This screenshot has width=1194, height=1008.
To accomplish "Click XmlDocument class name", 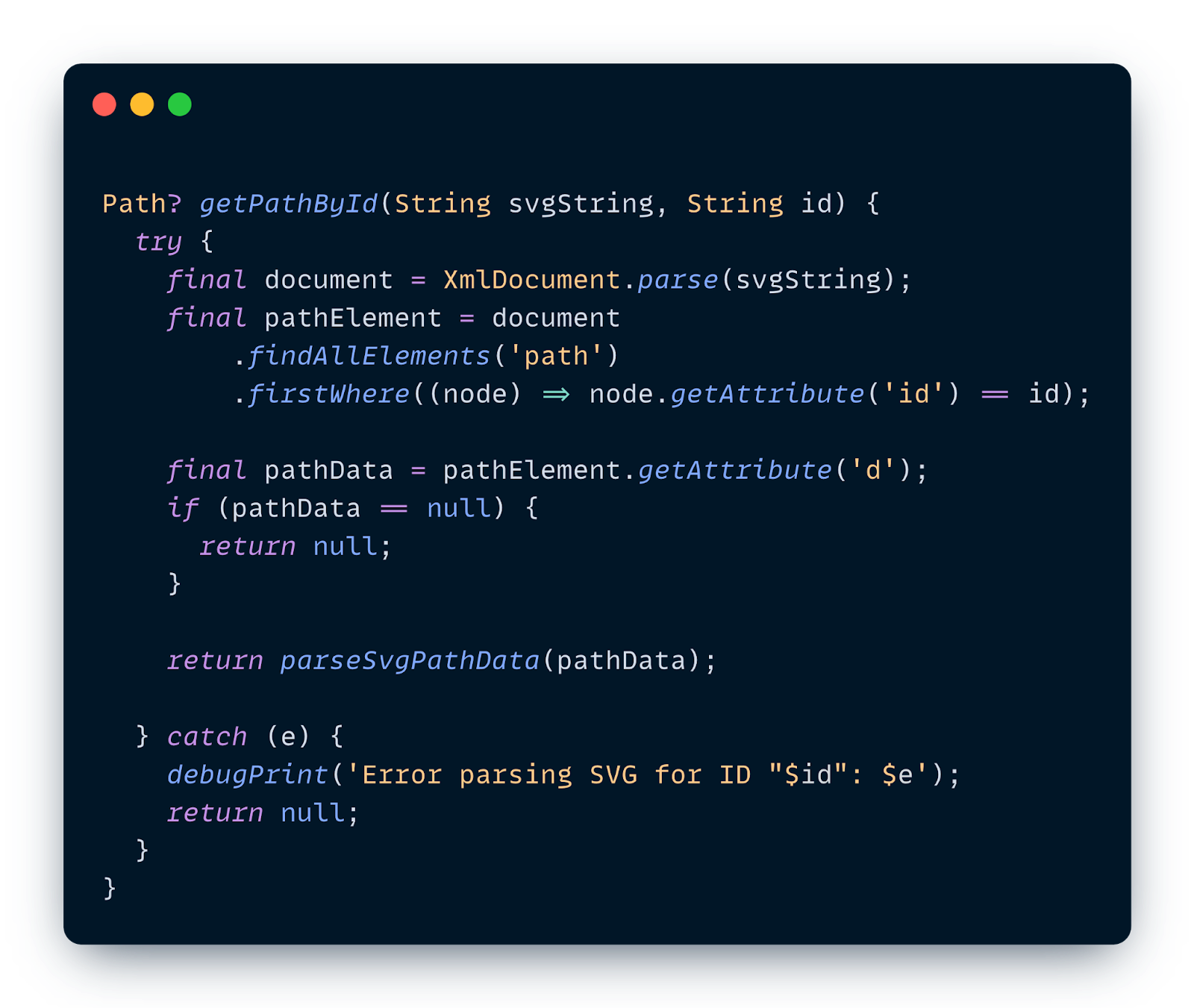I will (531, 280).
